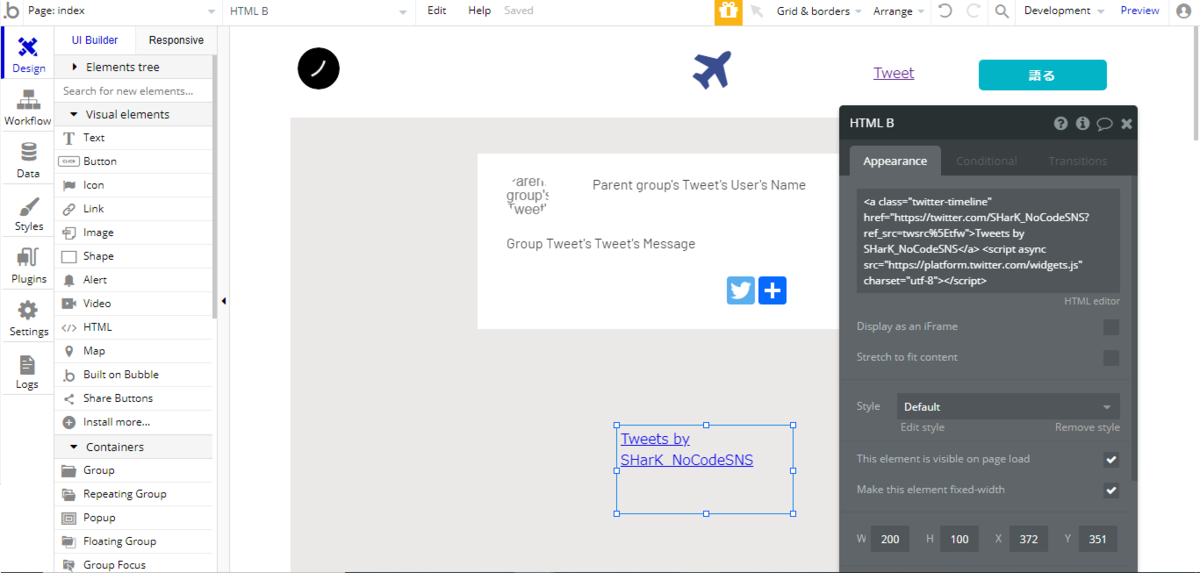1200x573 pixels.
Task: Add a Link element from palette
Action: 134,209
